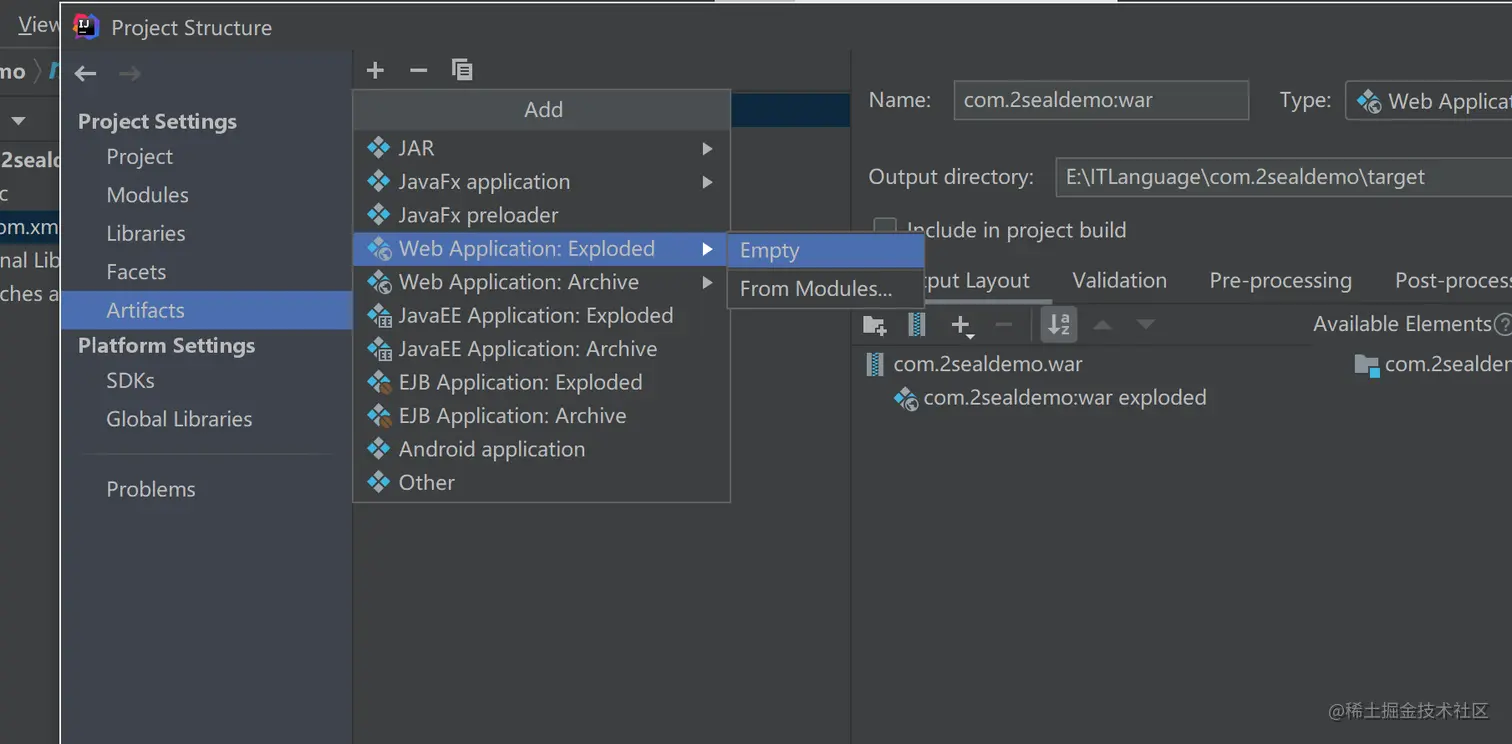Click the Android application icon
1512x744 pixels.
(x=378, y=449)
